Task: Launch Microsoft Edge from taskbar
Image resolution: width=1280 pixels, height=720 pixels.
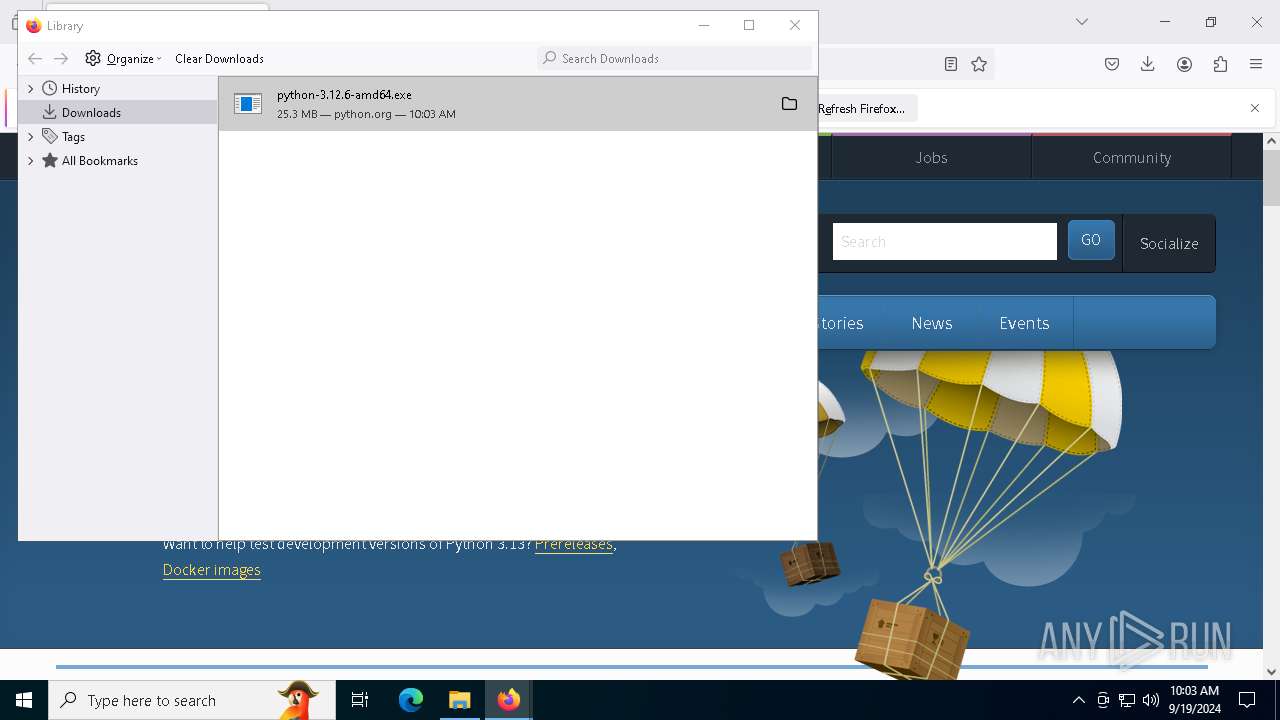Action: (411, 700)
